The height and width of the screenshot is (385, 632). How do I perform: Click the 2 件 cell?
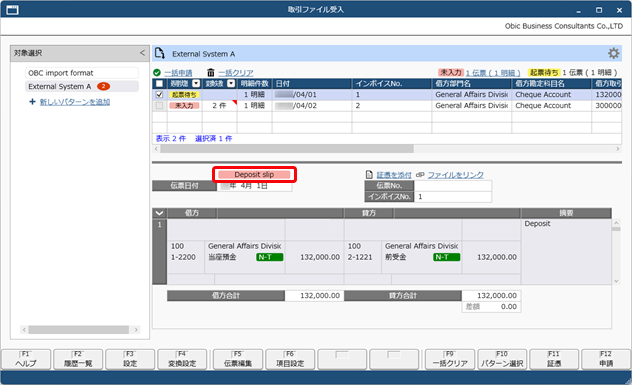(219, 106)
